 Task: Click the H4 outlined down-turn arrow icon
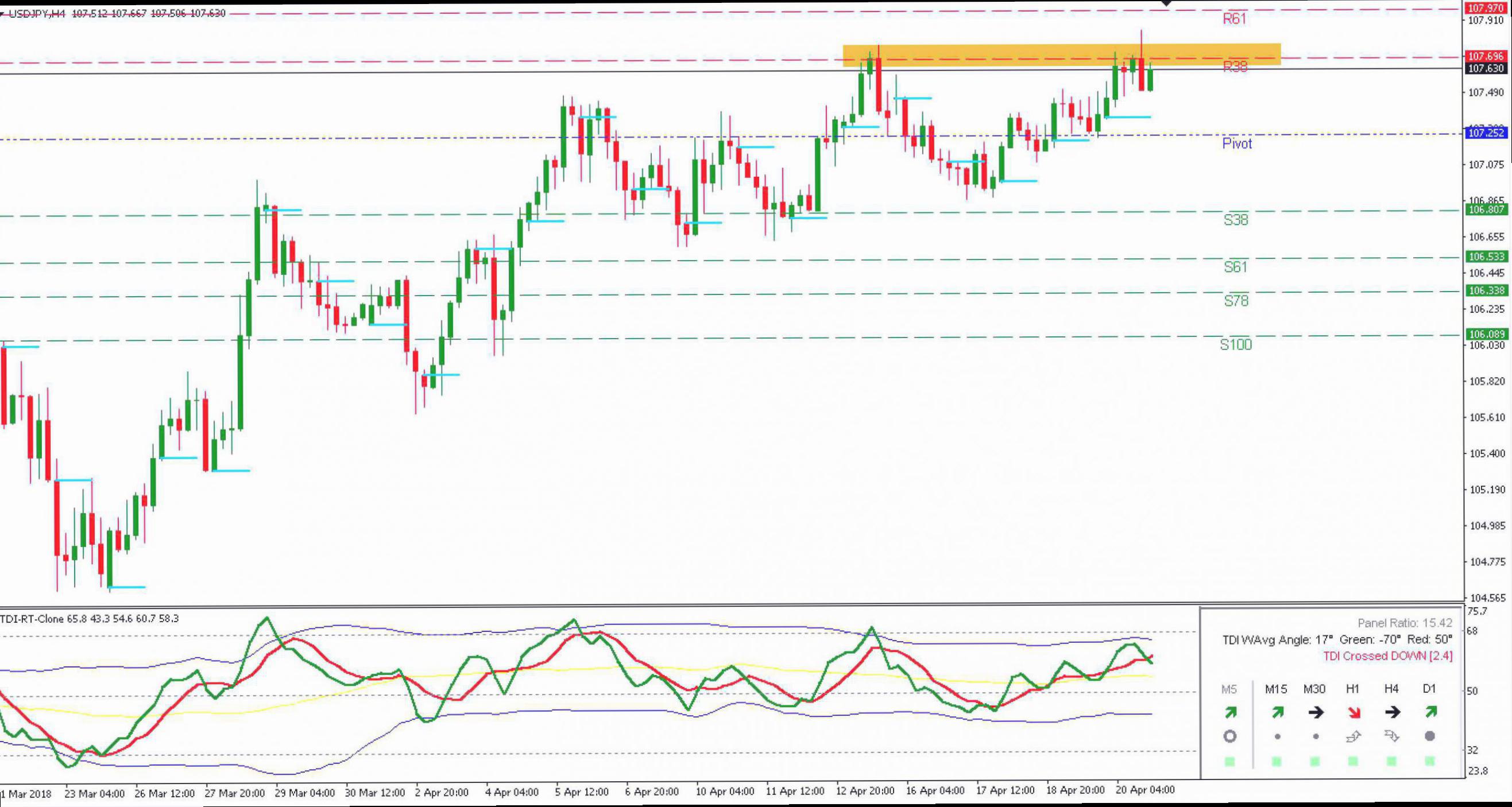point(1391,736)
